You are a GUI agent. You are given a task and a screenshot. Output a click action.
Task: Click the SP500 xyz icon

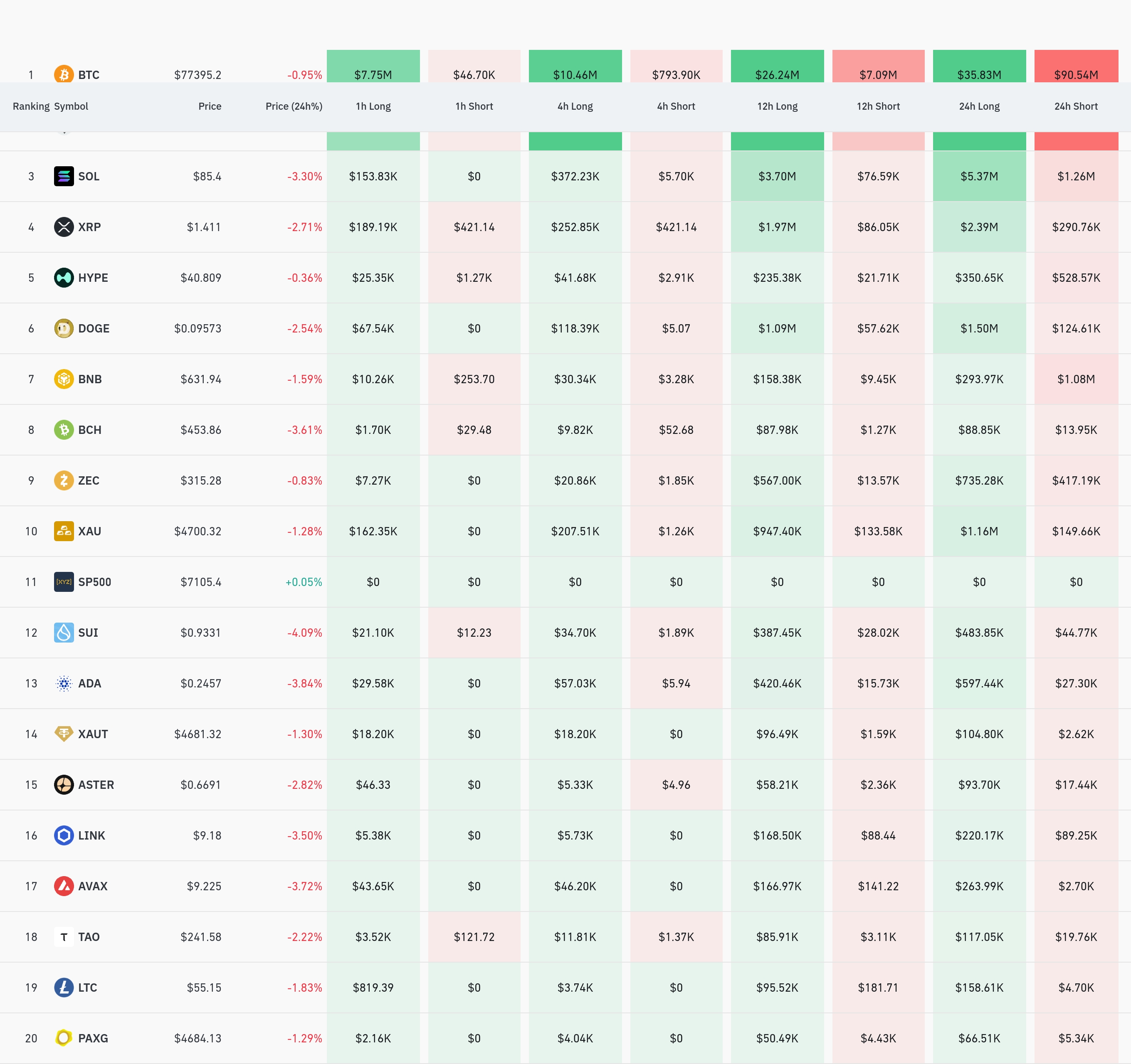pos(64,582)
